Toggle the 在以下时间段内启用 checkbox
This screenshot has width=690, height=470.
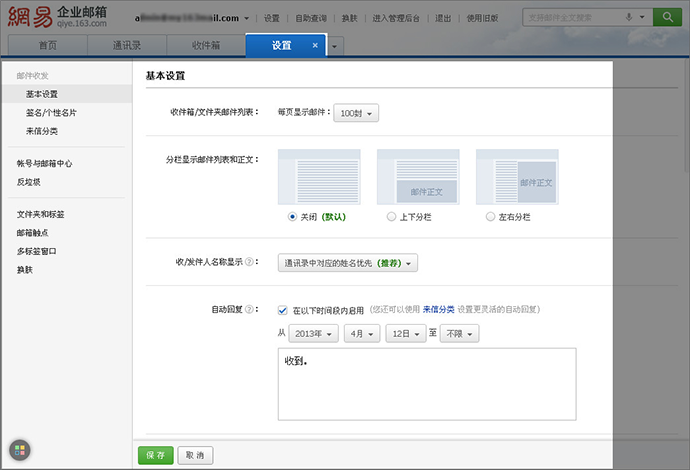[283, 310]
